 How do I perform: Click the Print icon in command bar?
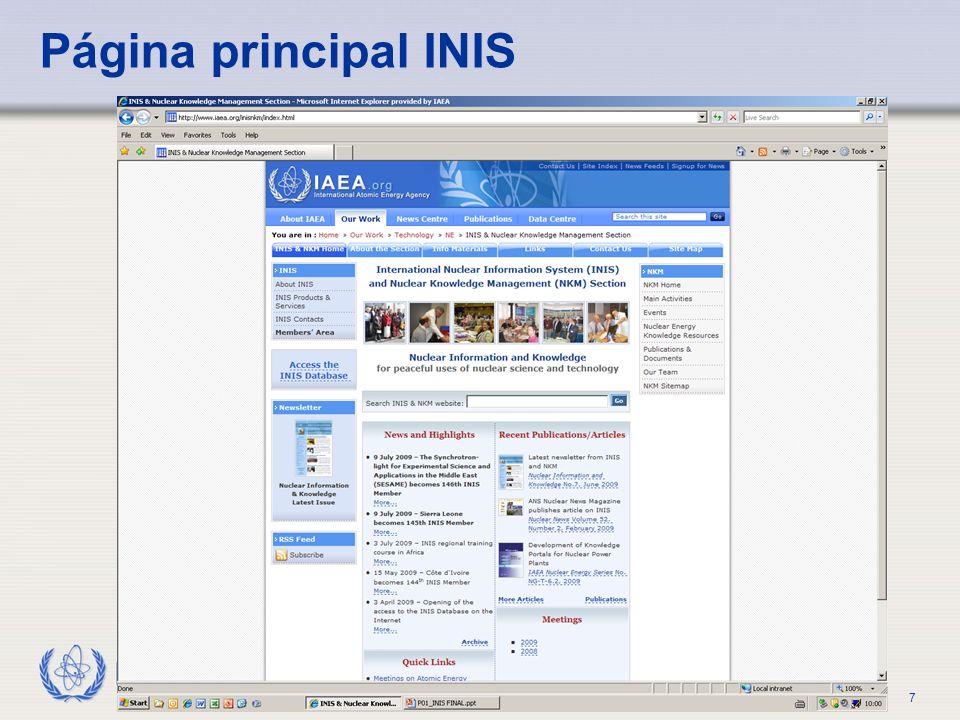(786, 151)
